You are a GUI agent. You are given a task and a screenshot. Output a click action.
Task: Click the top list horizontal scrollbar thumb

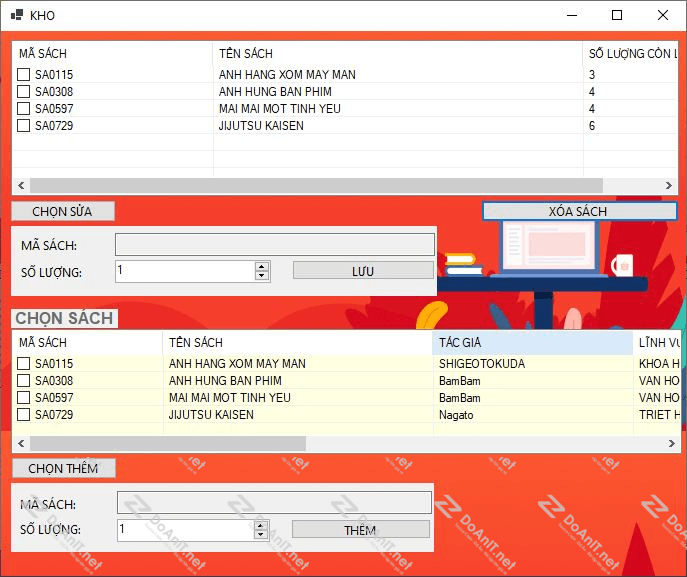tap(316, 185)
